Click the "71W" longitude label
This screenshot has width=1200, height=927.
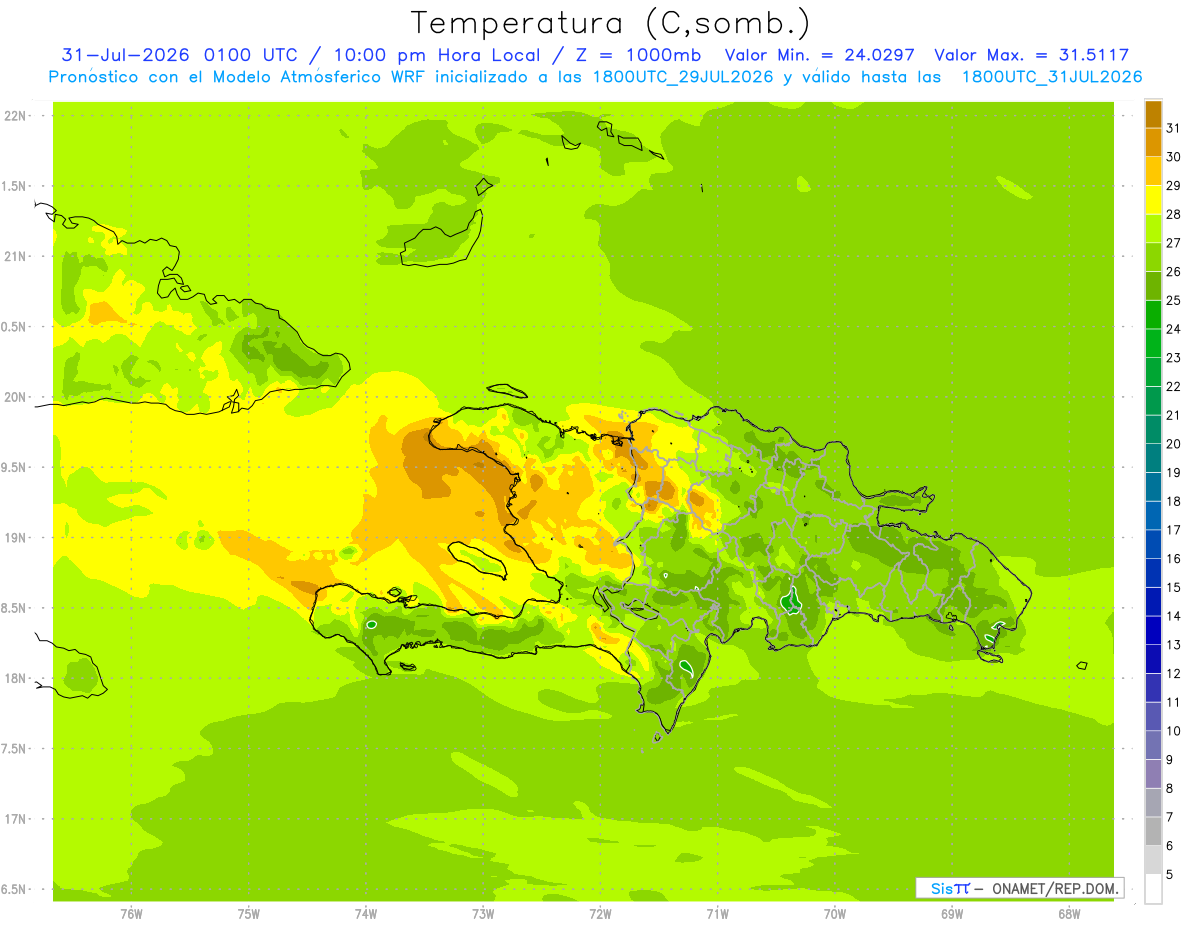tap(717, 914)
